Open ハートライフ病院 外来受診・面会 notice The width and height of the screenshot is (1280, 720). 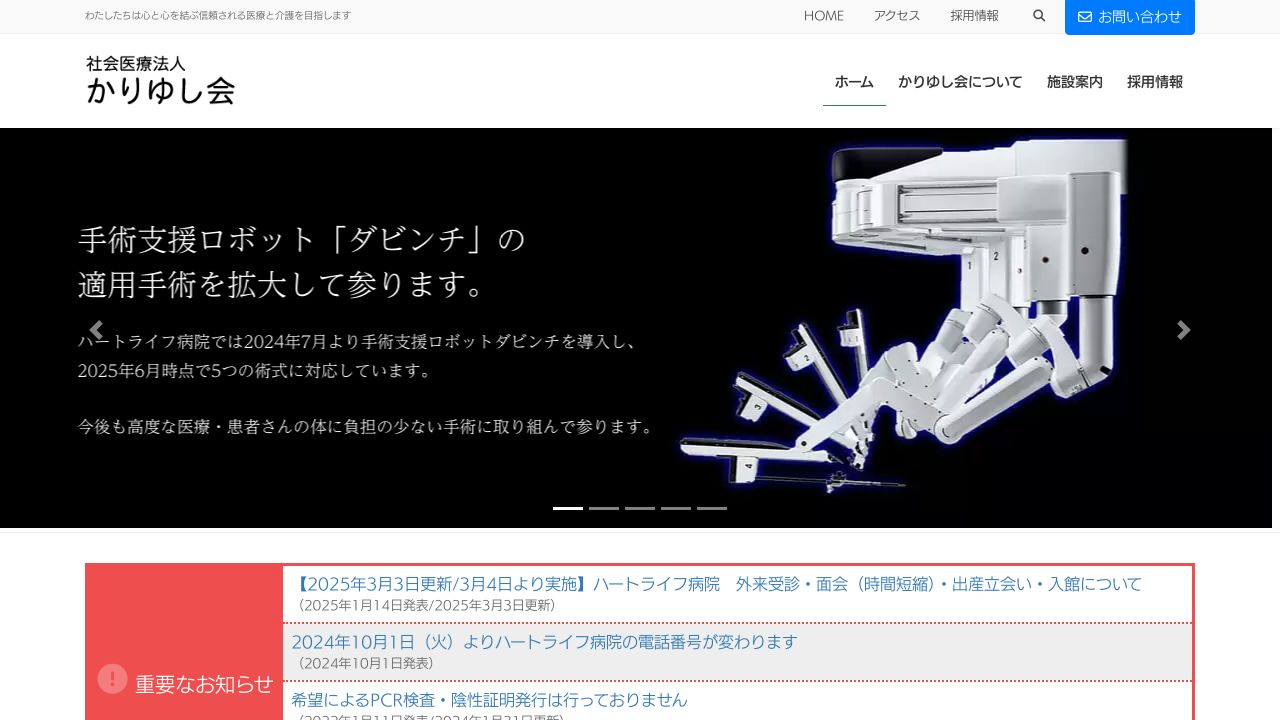click(718, 584)
